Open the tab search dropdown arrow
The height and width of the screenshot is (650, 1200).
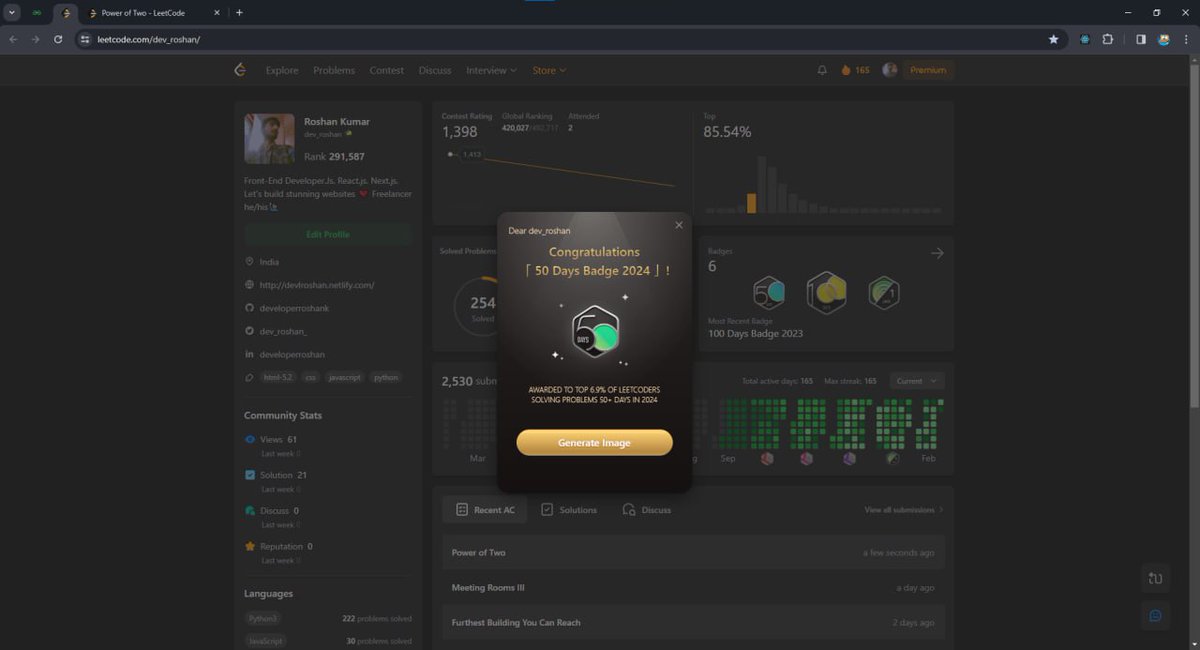point(12,13)
